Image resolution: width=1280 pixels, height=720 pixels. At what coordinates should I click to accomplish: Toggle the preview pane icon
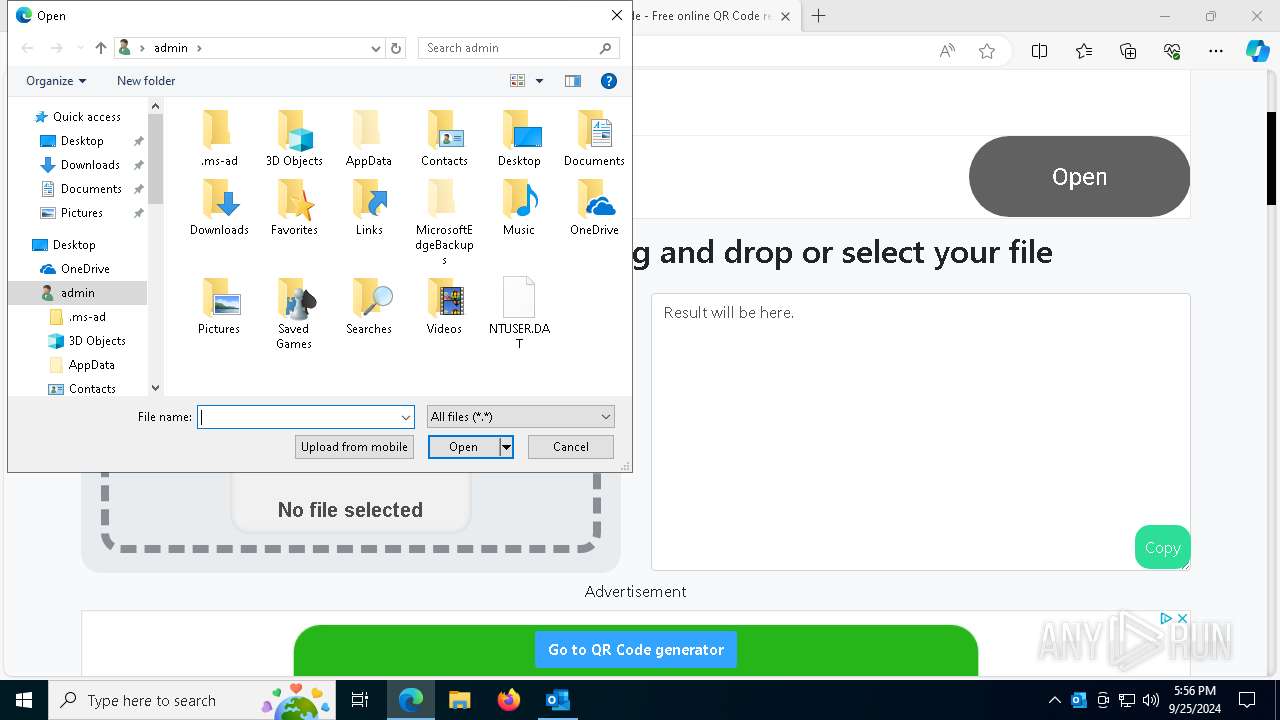(573, 81)
